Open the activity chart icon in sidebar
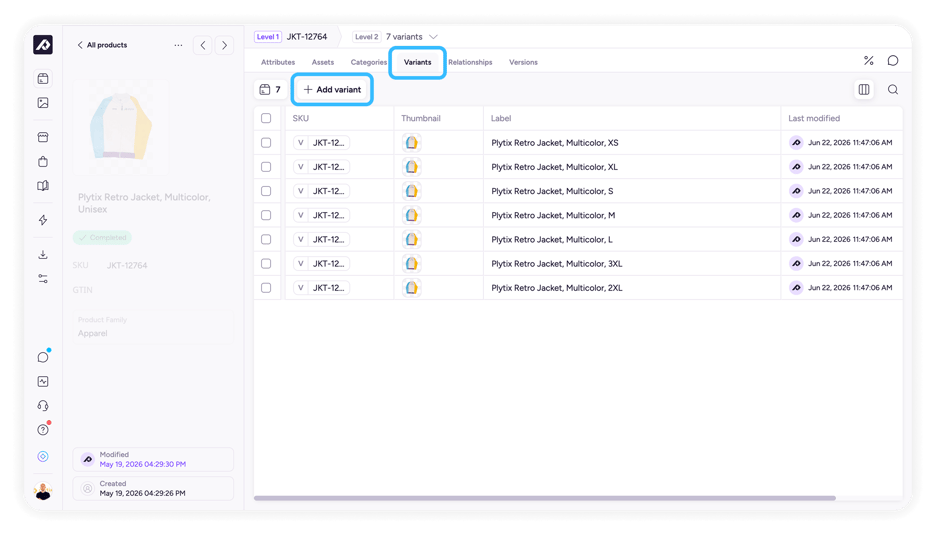The image size is (936, 535). (x=43, y=382)
